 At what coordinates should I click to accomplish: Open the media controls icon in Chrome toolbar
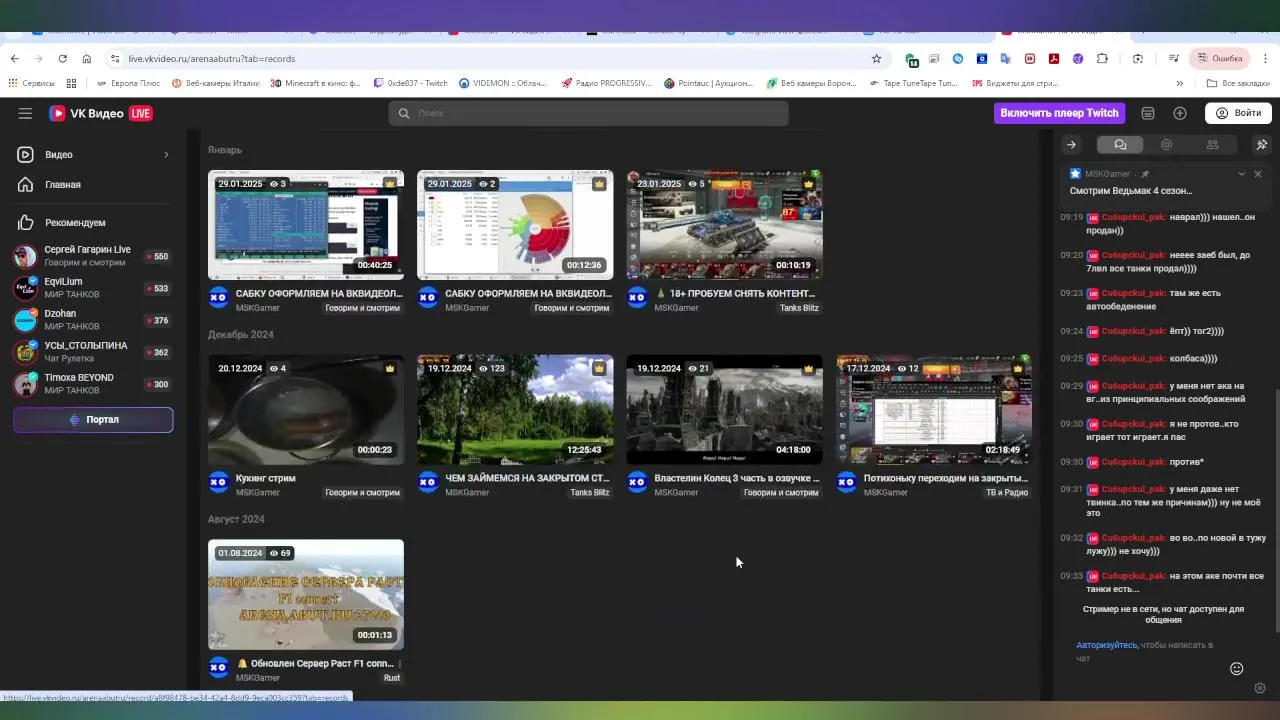click(x=1174, y=58)
